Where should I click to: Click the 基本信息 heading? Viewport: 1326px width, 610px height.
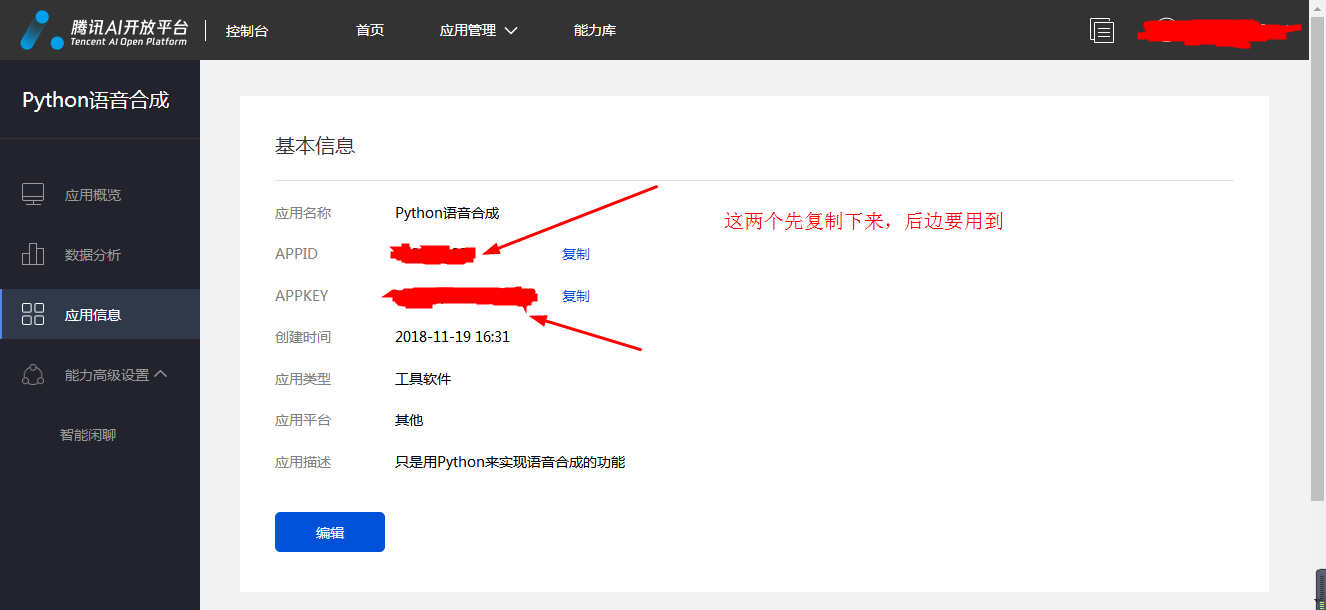click(x=315, y=146)
